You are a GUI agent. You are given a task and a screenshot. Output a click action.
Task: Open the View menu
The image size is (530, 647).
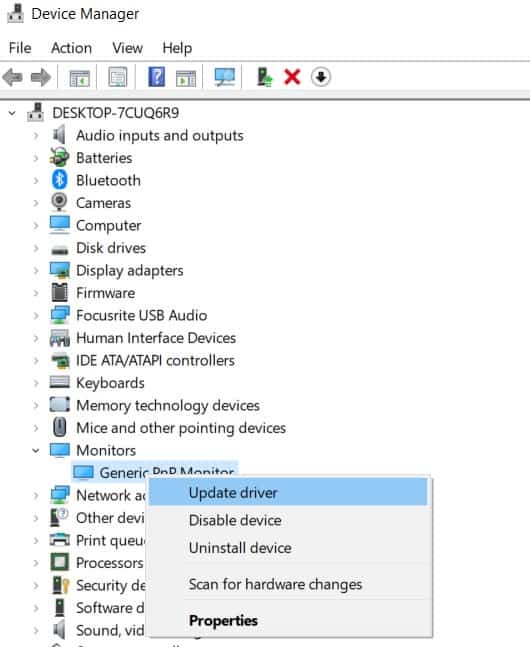pos(128,48)
